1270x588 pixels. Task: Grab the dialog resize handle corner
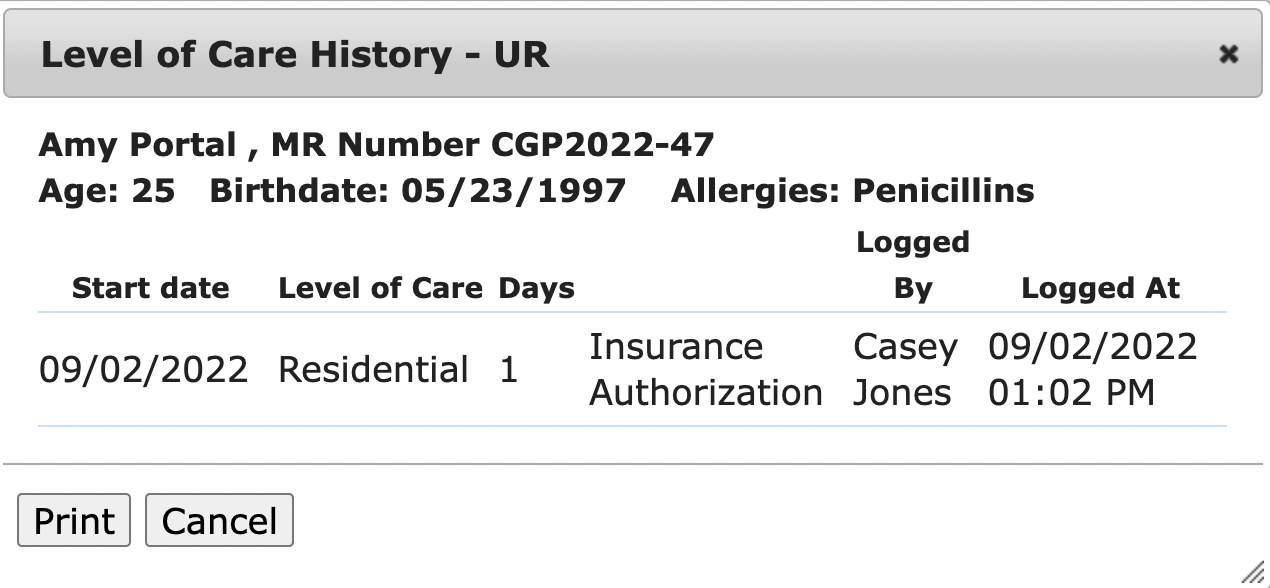pos(1251,572)
